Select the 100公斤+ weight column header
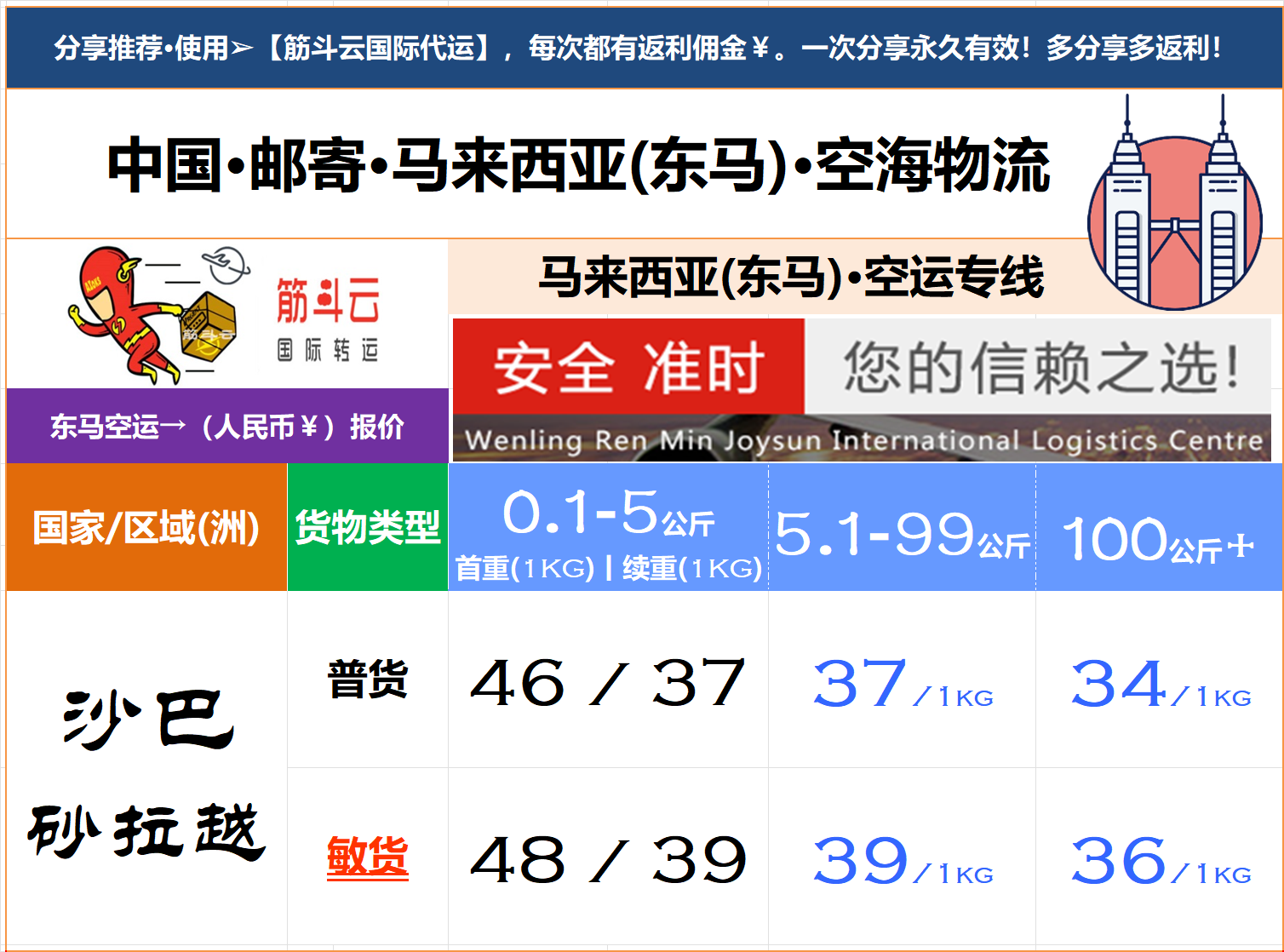 click(x=1158, y=539)
